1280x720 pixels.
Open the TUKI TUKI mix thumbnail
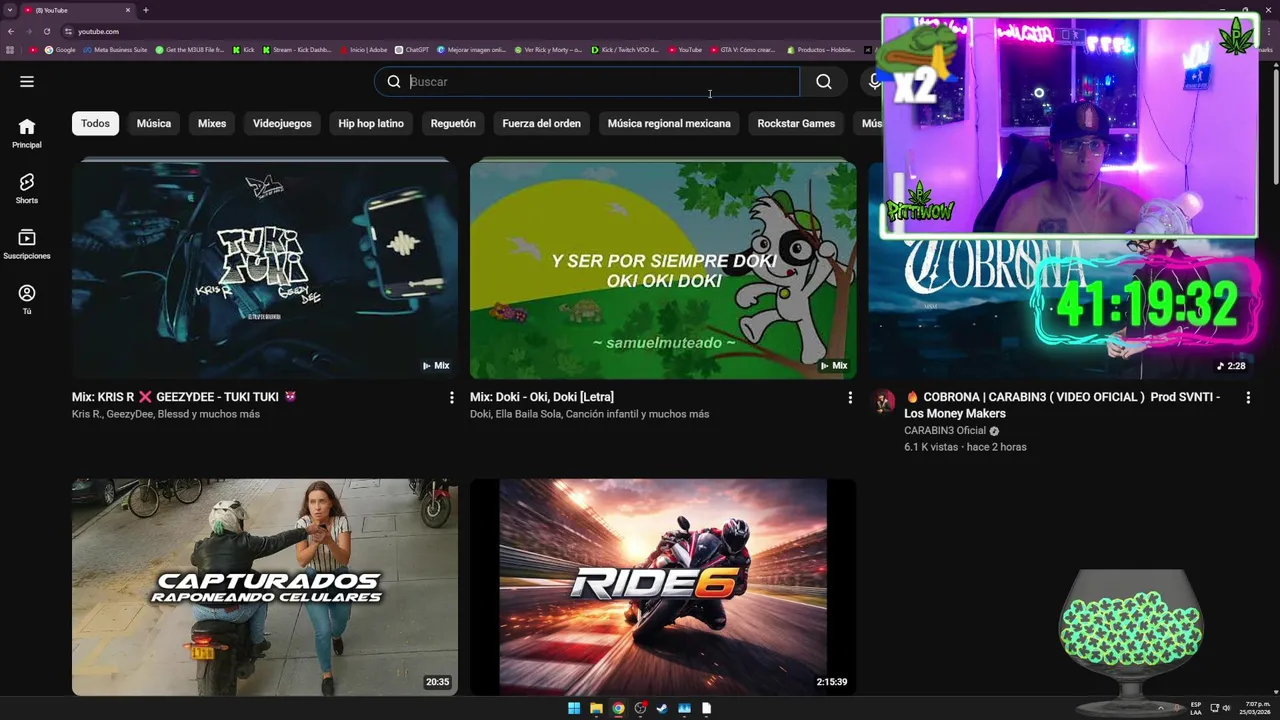tap(265, 269)
